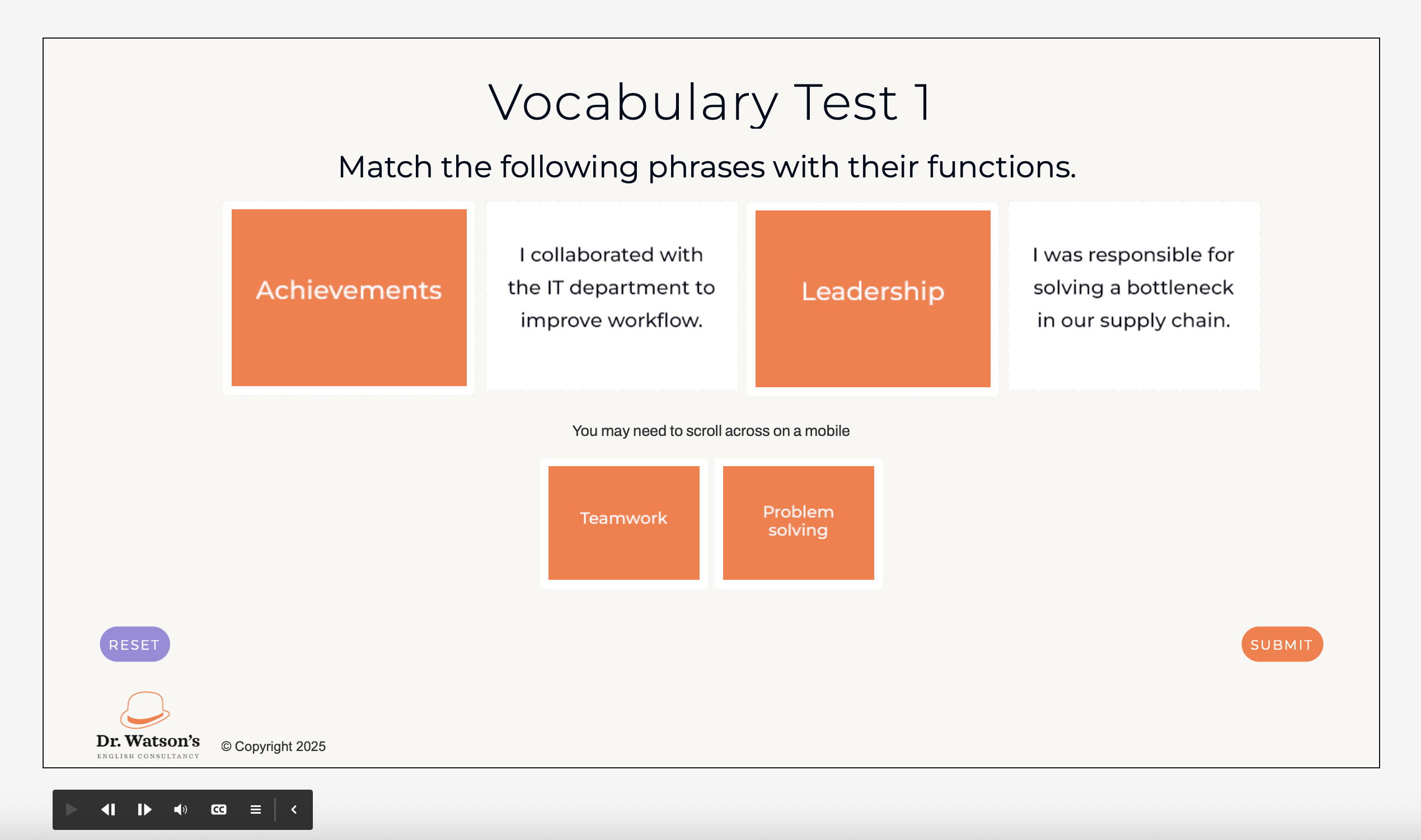Select the Teamwork answer card
Screen dimensions: 1421x840
point(623,523)
